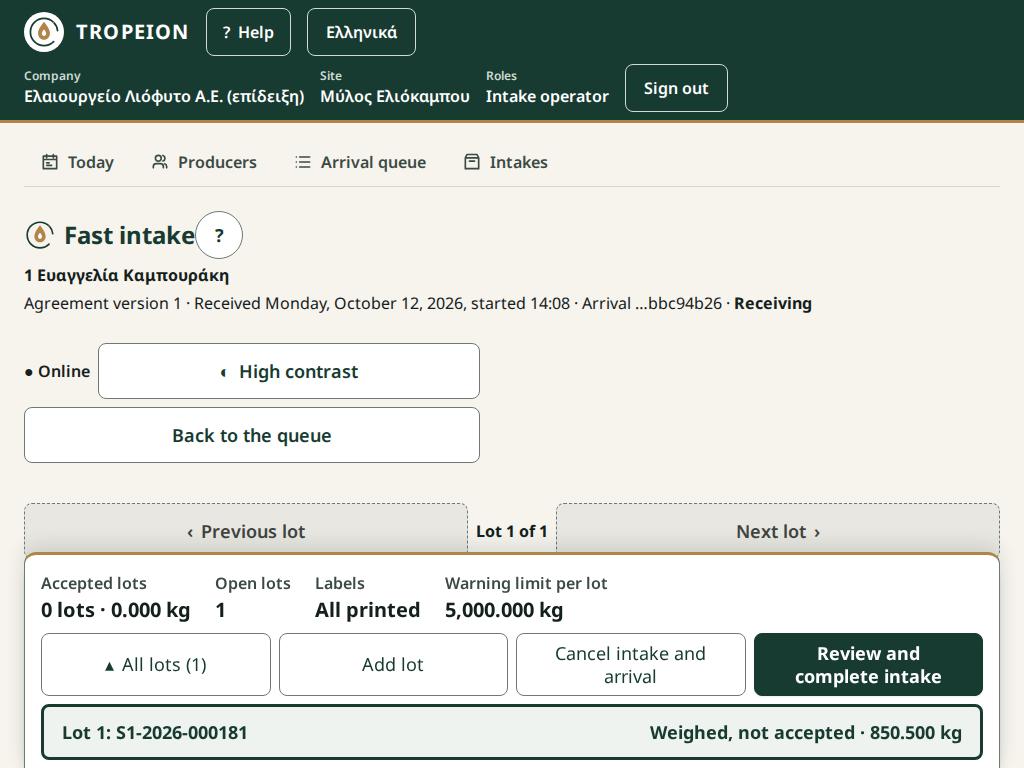Screen dimensions: 1024x768
Task: Click the Producers people icon
Action: (x=159, y=162)
